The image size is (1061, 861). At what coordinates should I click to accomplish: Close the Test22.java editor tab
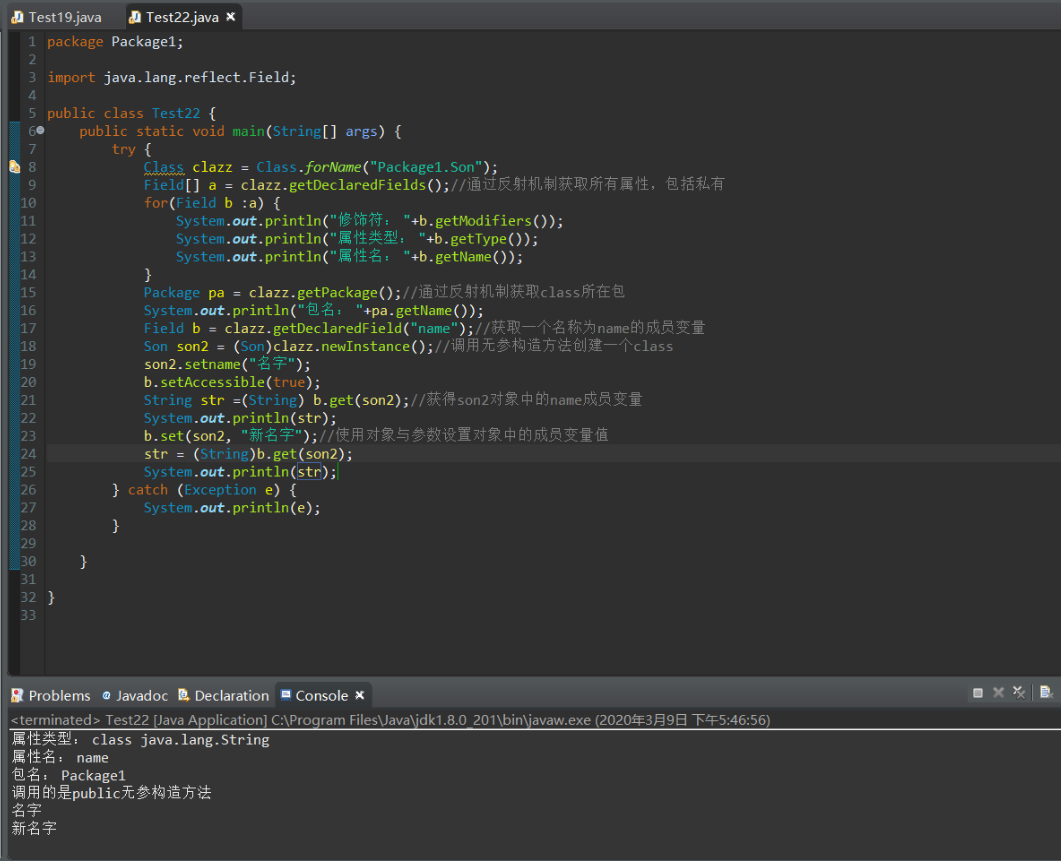point(231,17)
